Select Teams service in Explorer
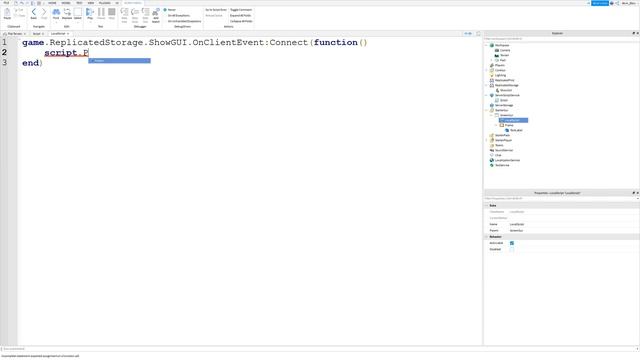The image size is (640, 360). pyautogui.click(x=499, y=145)
